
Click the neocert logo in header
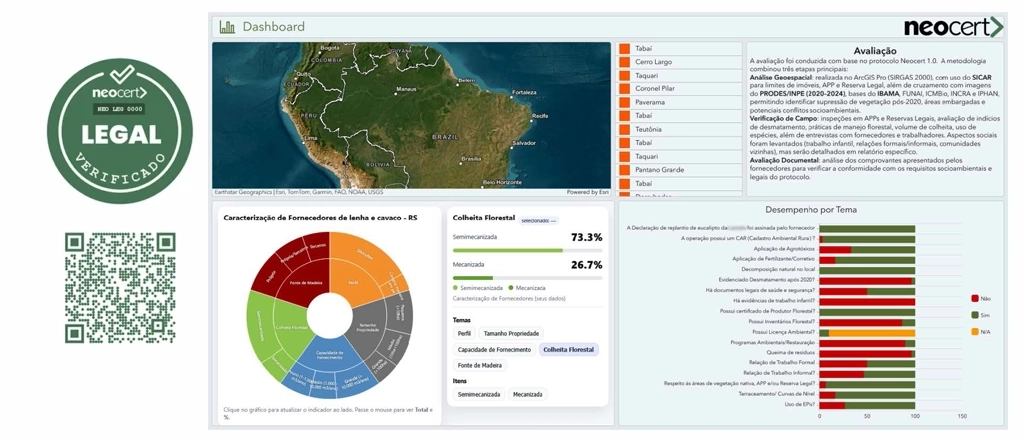tap(951, 27)
